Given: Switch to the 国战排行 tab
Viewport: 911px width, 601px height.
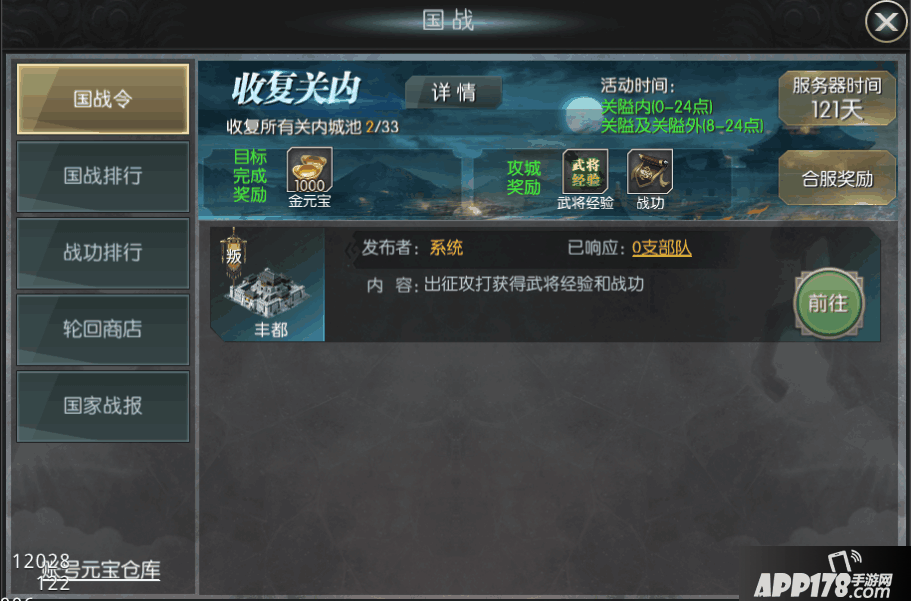Looking at the screenshot, I should [x=103, y=176].
